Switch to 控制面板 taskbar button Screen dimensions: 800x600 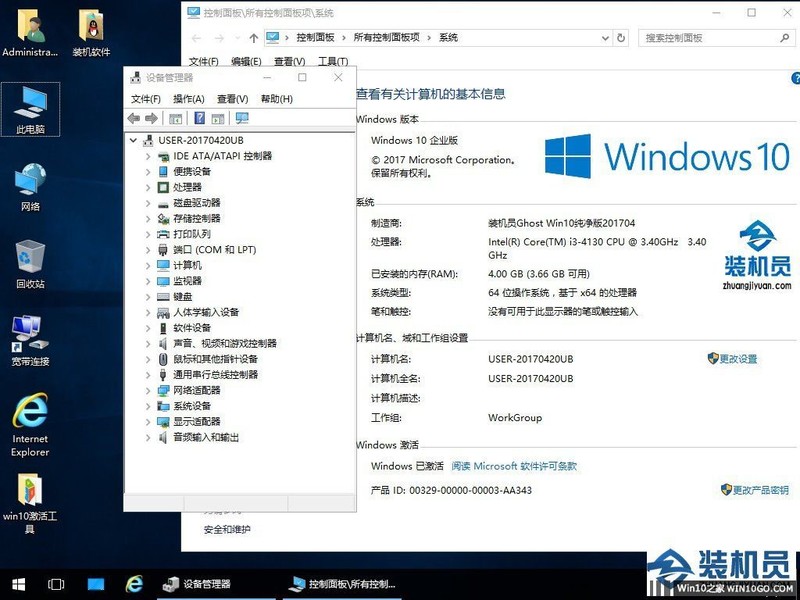point(342,584)
